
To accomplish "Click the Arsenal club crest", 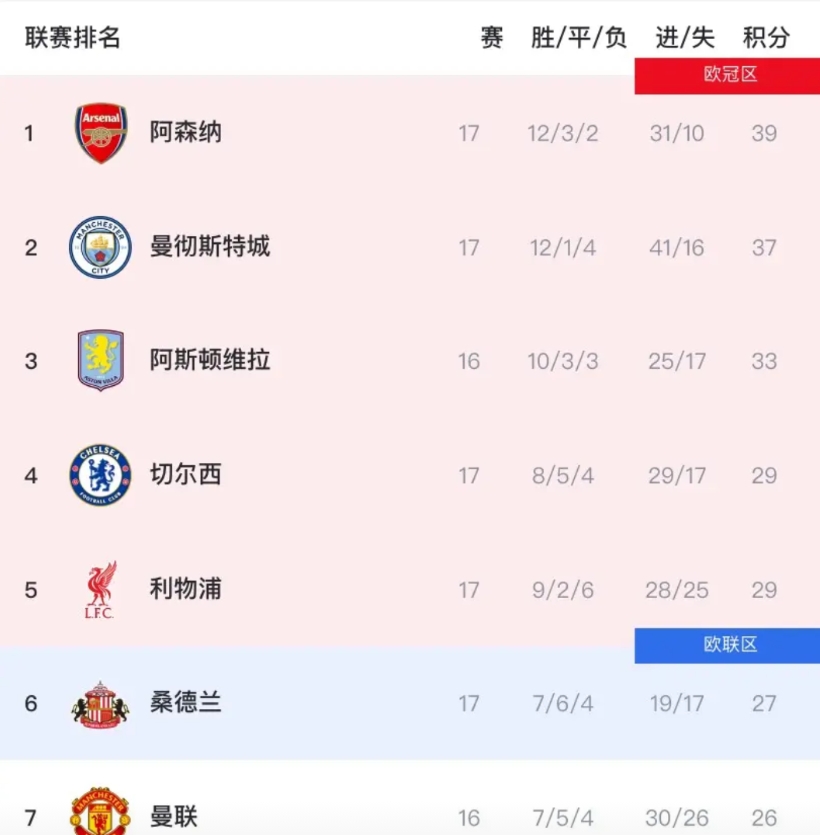I will [x=101, y=133].
